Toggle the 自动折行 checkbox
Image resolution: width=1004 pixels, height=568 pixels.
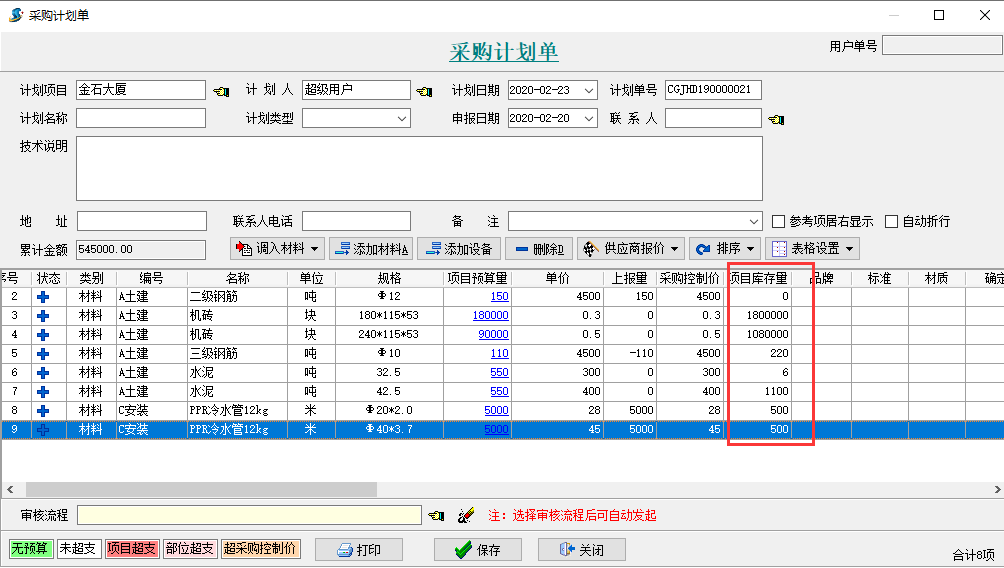pos(892,222)
